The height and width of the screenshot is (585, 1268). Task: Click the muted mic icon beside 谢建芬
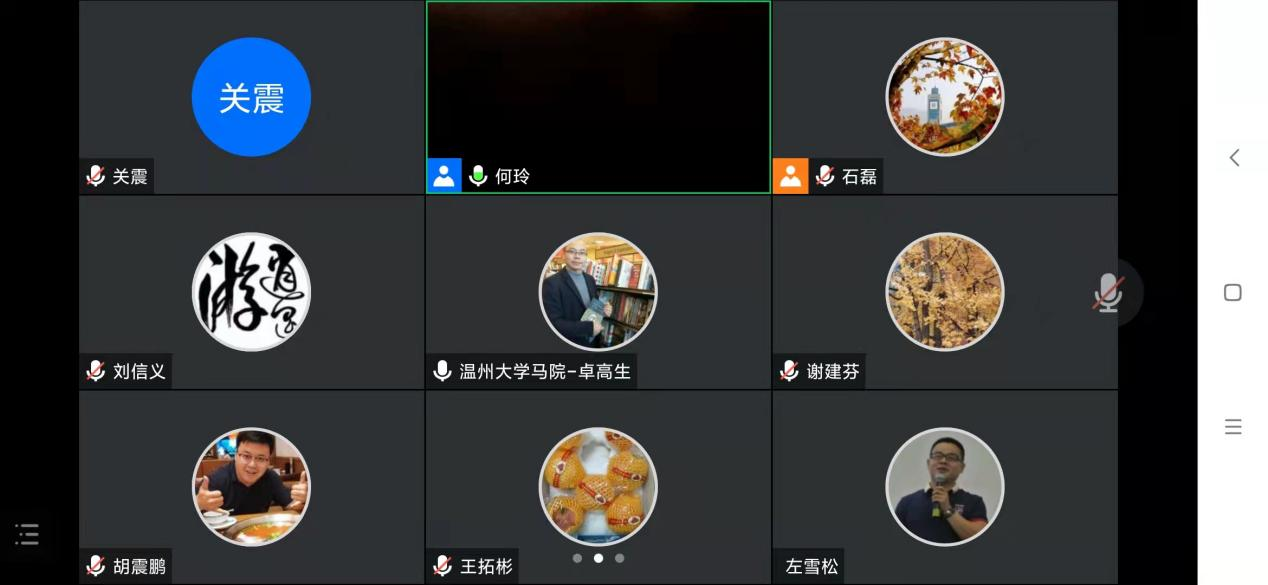tap(790, 371)
